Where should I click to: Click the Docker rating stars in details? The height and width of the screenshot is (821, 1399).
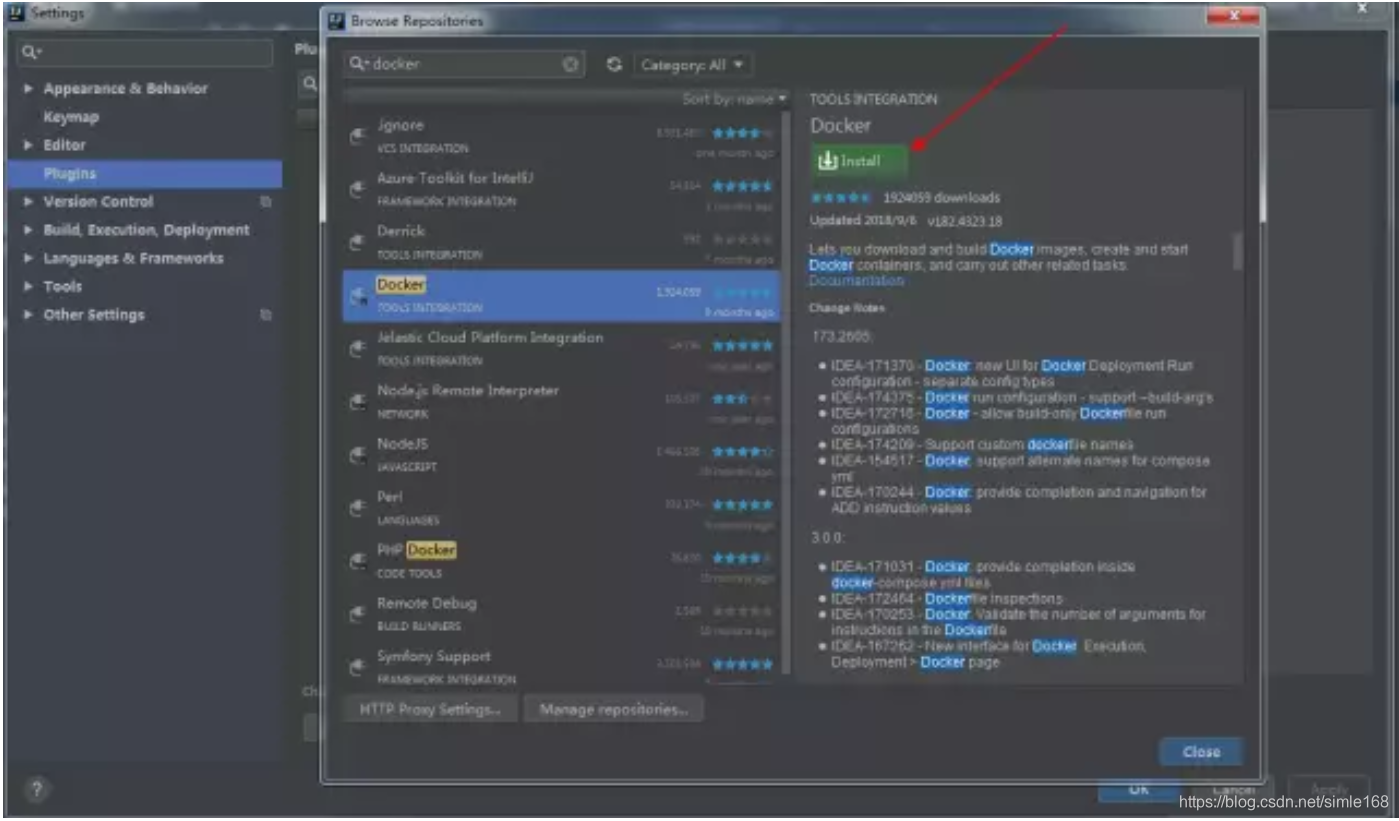[839, 198]
